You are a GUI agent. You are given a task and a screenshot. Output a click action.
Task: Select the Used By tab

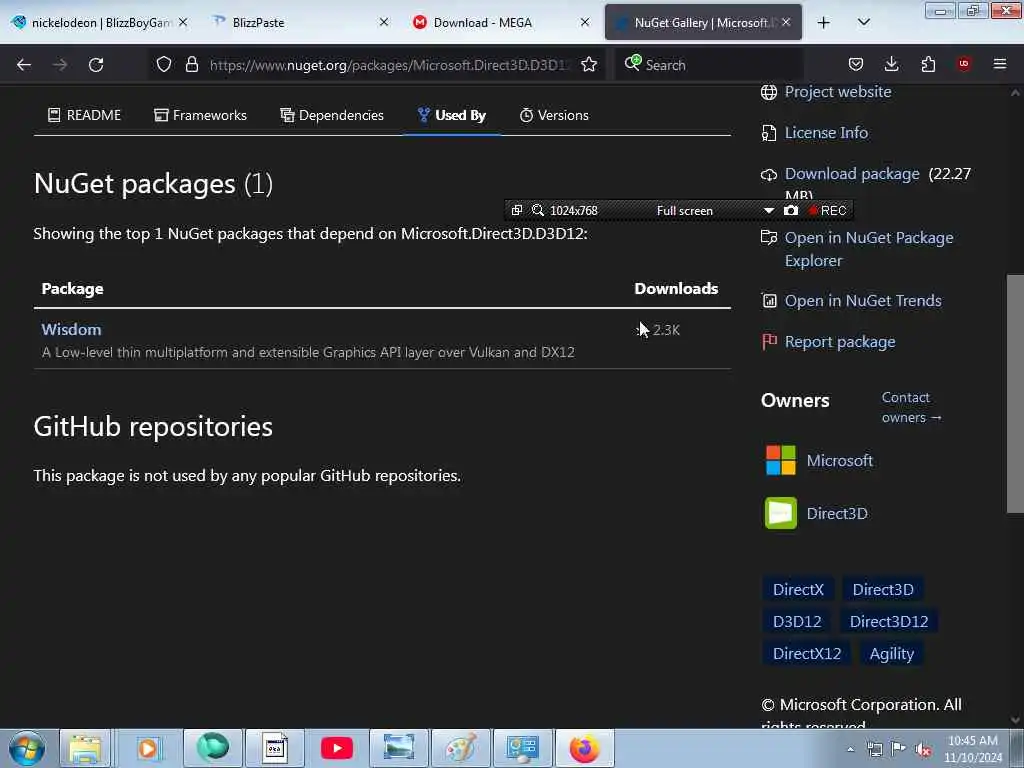[452, 116]
